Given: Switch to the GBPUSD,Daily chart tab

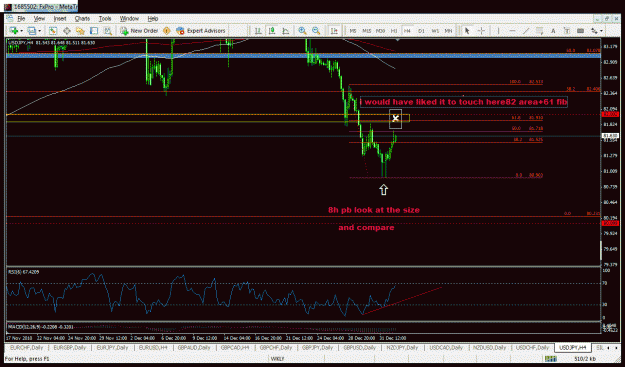Looking at the screenshot, I should pos(361,348).
